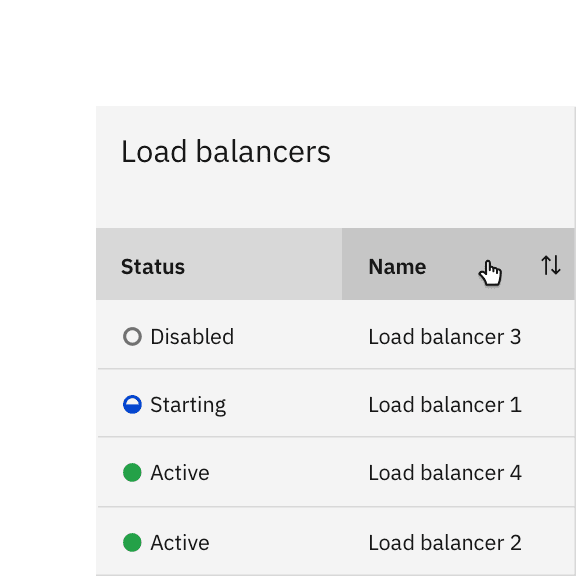Select the Load balancer 4 name cell

(x=458, y=472)
